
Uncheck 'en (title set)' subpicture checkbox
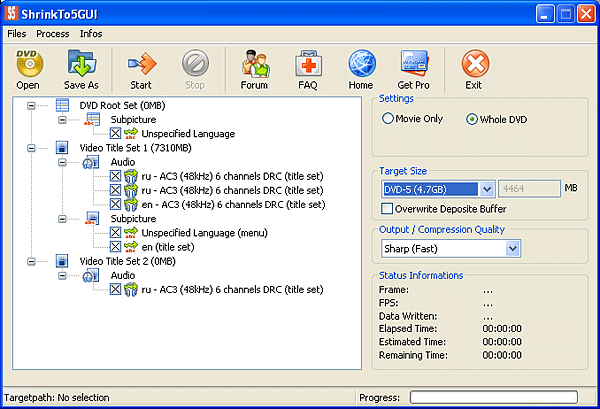pos(115,246)
